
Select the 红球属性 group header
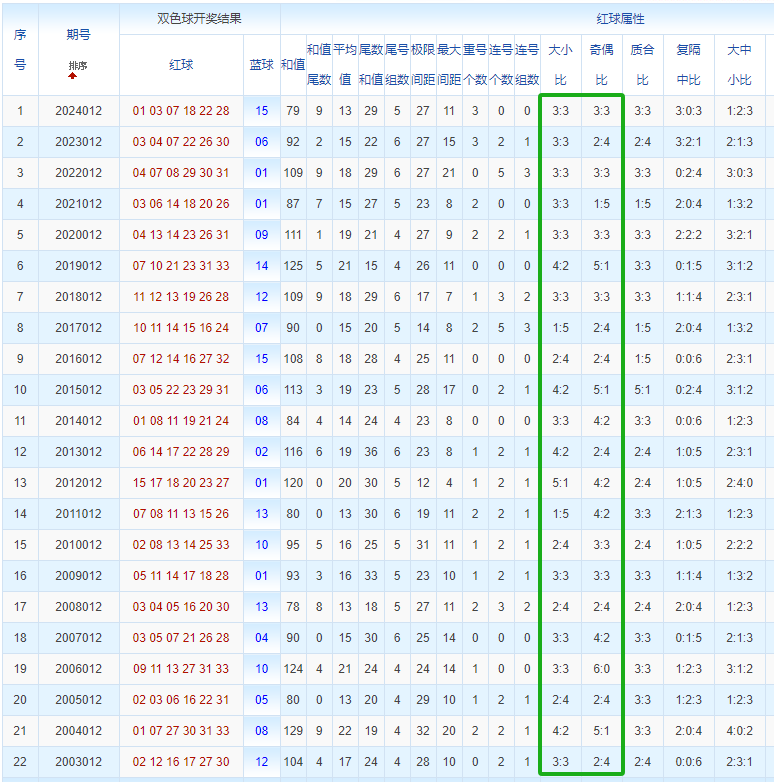[620, 19]
